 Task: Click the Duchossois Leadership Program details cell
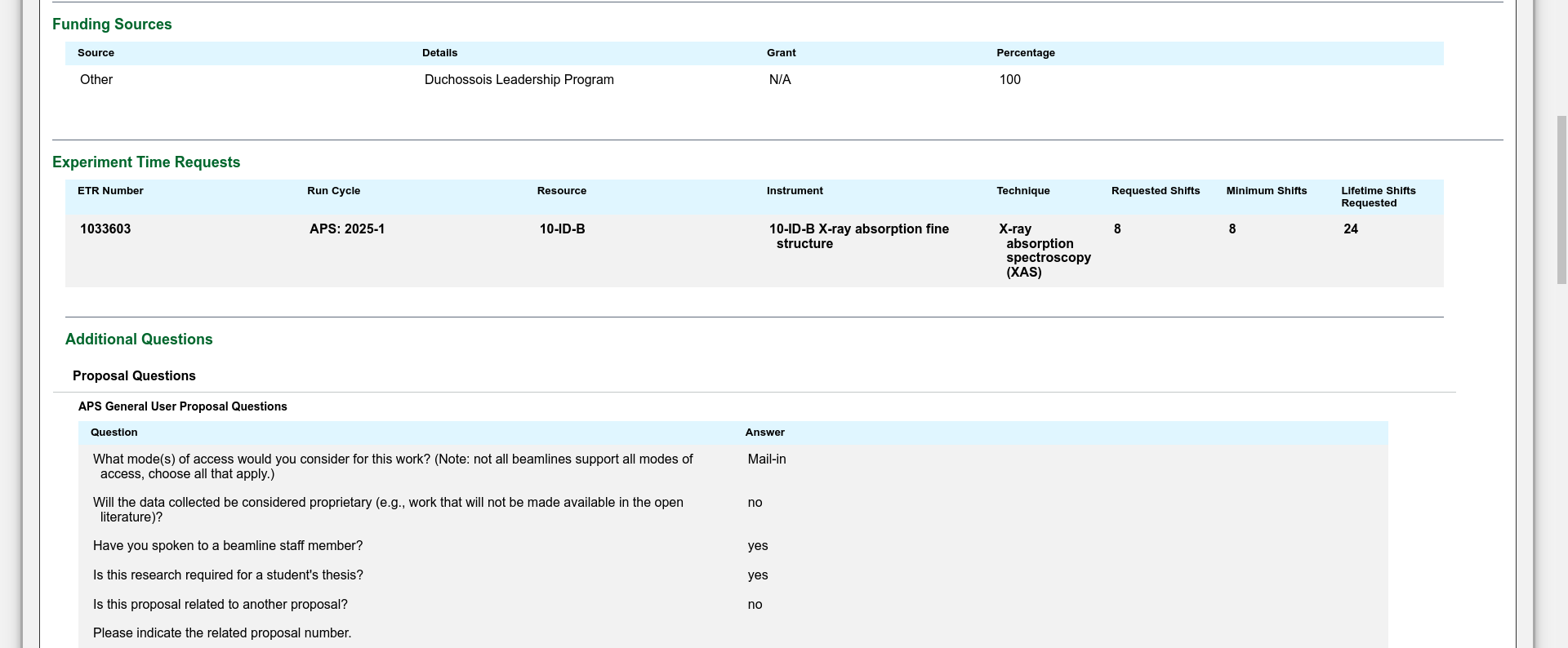click(x=519, y=80)
